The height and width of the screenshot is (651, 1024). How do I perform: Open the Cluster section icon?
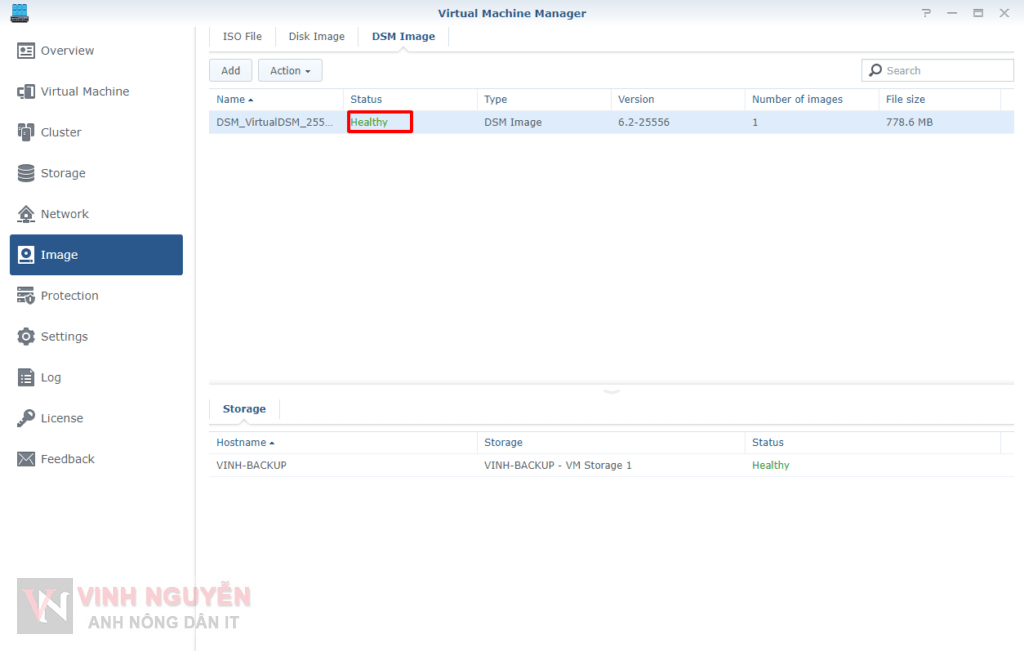coord(26,132)
